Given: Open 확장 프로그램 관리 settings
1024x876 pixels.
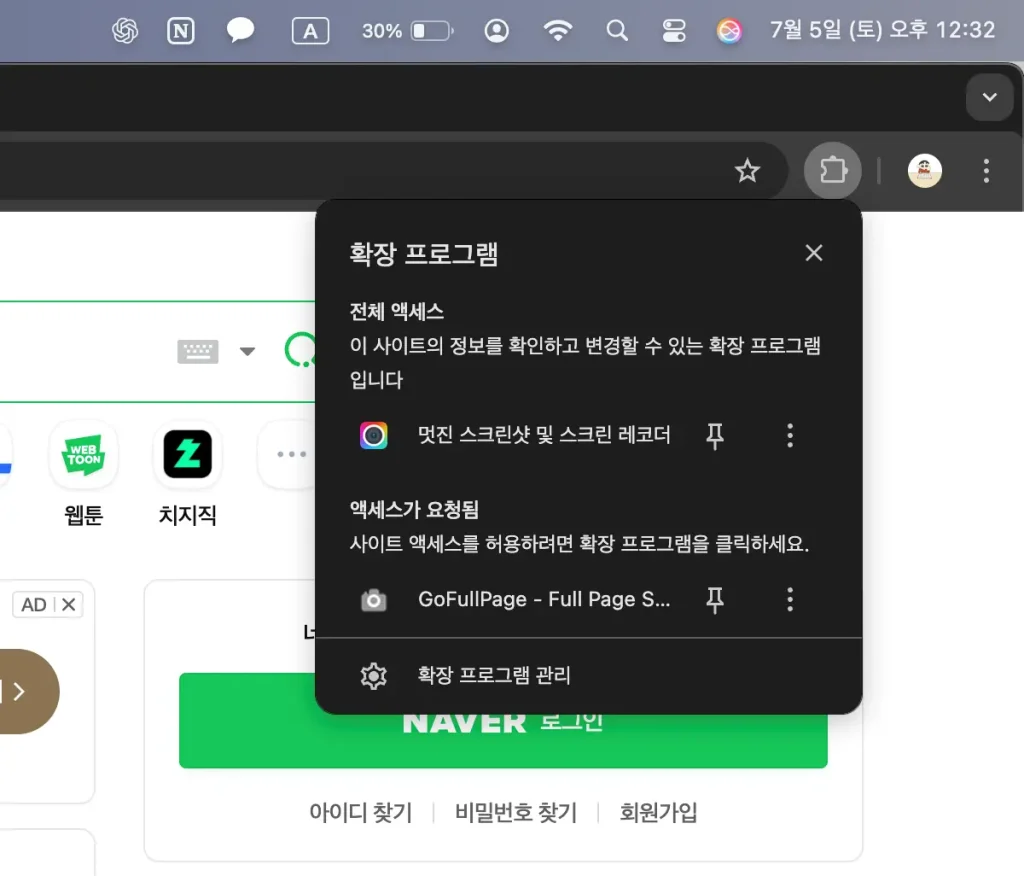Looking at the screenshot, I should [x=493, y=675].
